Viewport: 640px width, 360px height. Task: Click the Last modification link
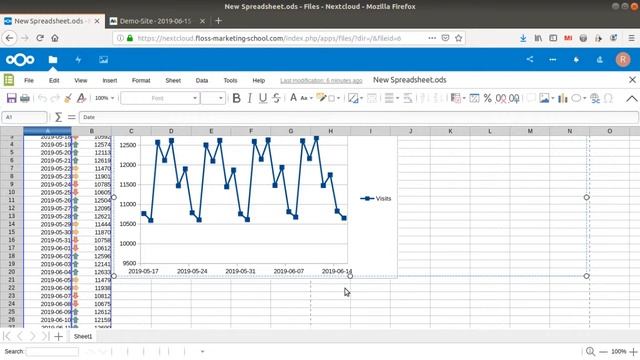pos(321,80)
